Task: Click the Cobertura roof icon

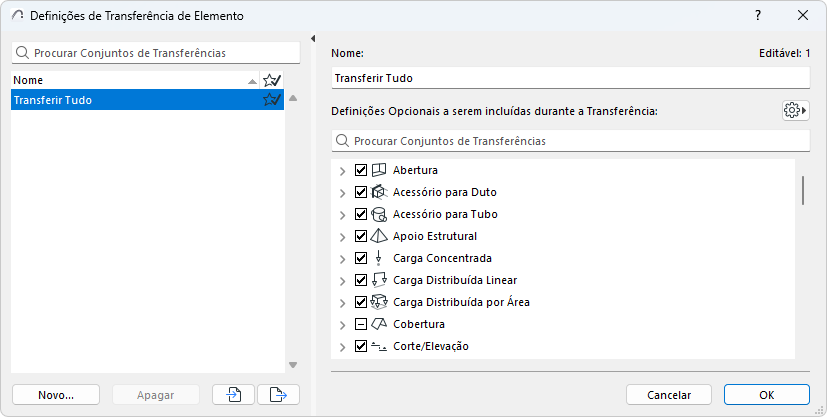Action: pos(379,324)
